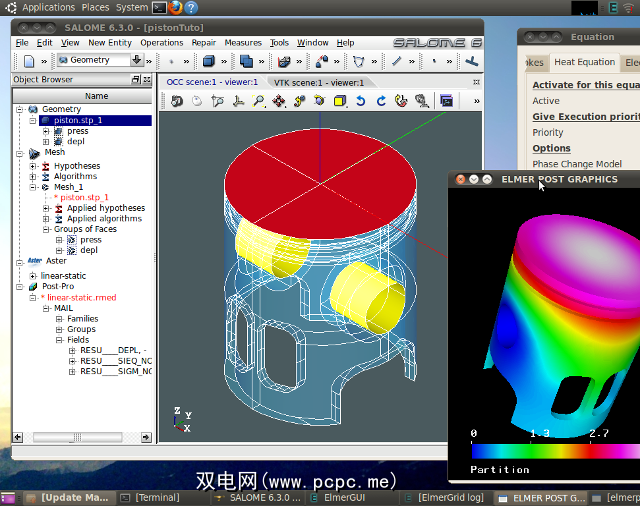Open the Measures menu
The image size is (640, 506).
[x=242, y=43]
